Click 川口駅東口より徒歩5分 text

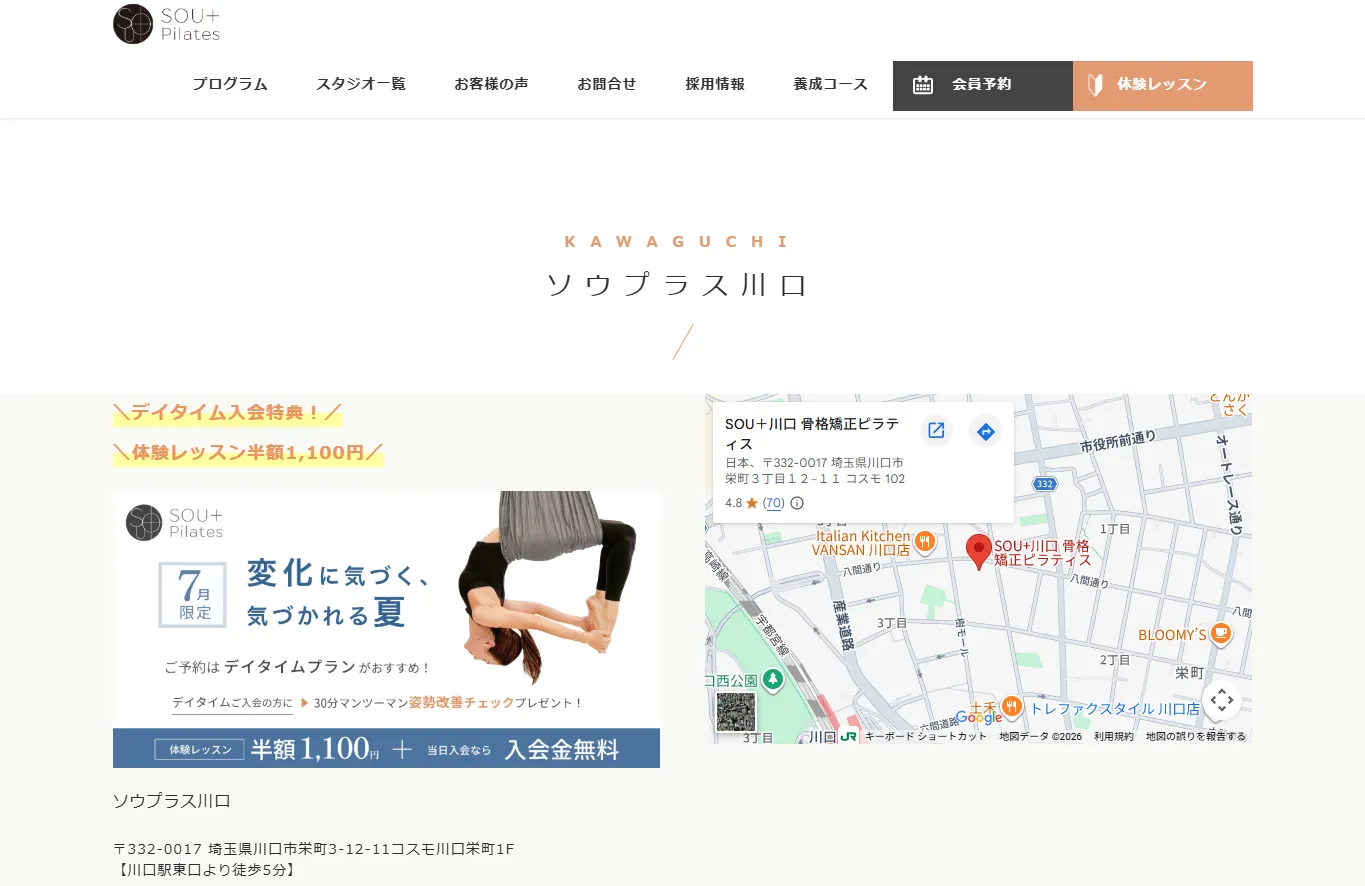[205, 870]
